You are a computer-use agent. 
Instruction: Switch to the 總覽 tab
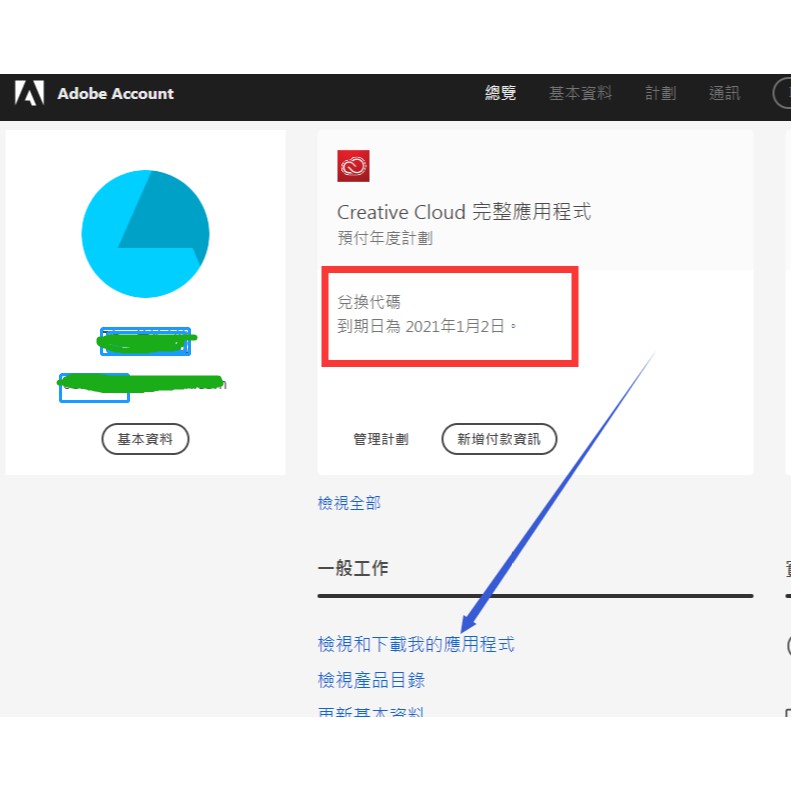(500, 94)
